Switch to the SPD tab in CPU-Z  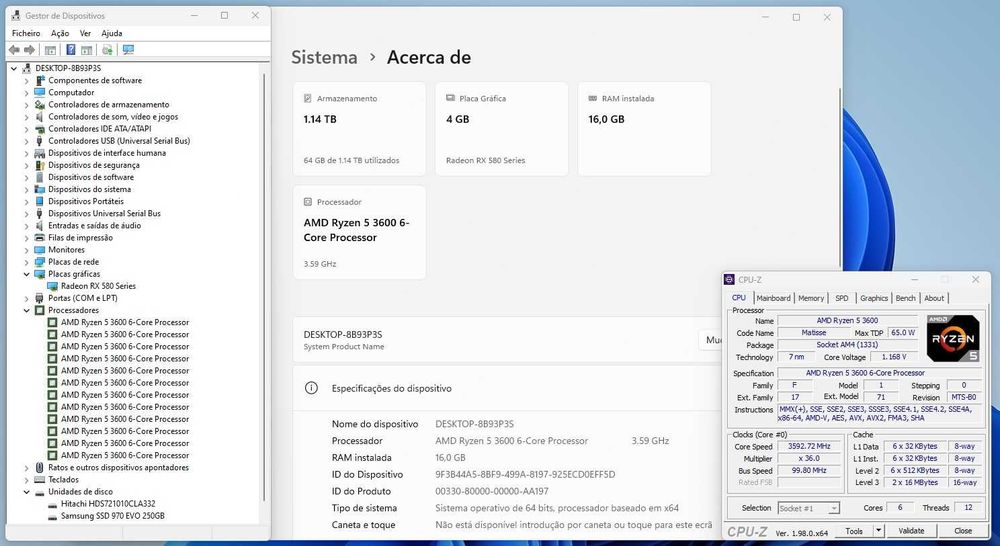pos(842,298)
